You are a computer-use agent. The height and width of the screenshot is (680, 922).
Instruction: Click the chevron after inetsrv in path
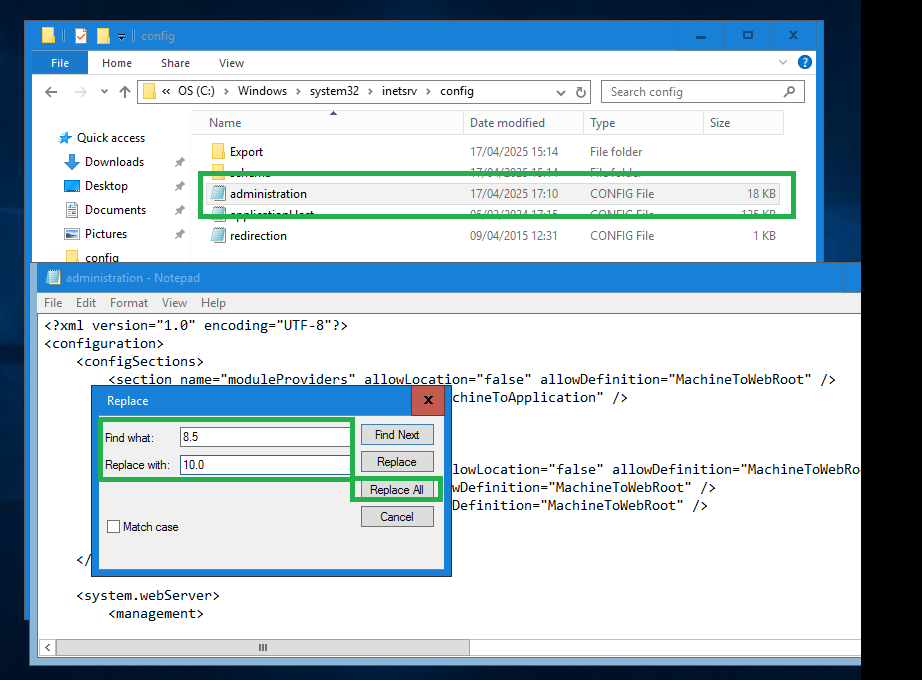(x=428, y=91)
